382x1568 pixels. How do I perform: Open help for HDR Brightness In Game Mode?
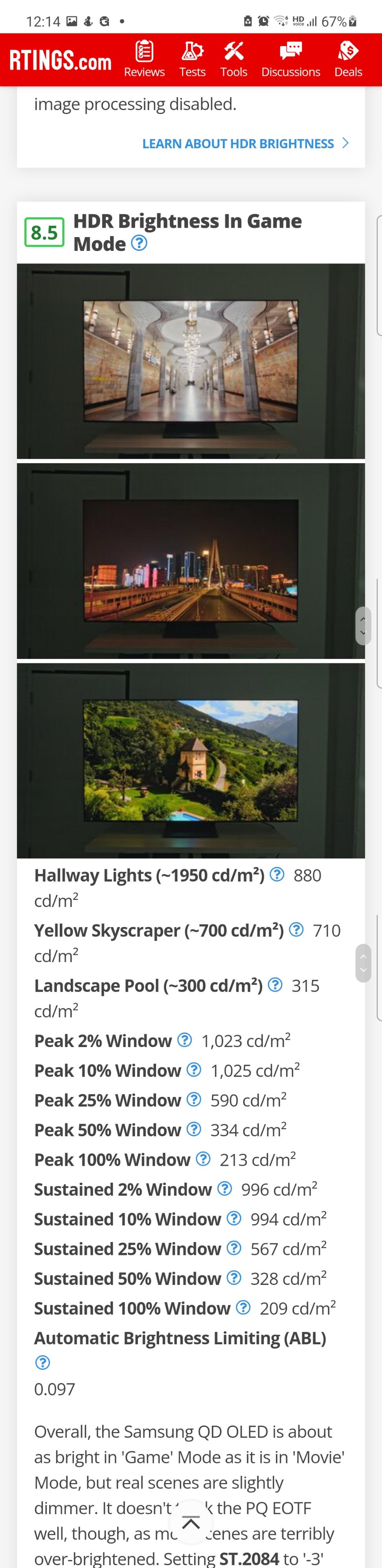[x=139, y=243]
